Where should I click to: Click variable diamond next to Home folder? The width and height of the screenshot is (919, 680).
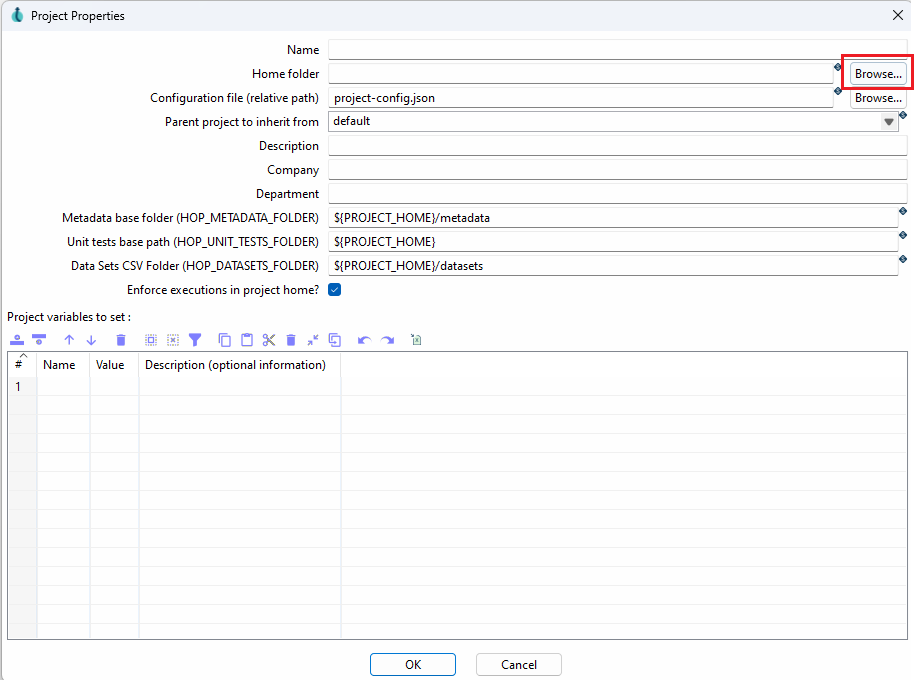(x=838, y=67)
